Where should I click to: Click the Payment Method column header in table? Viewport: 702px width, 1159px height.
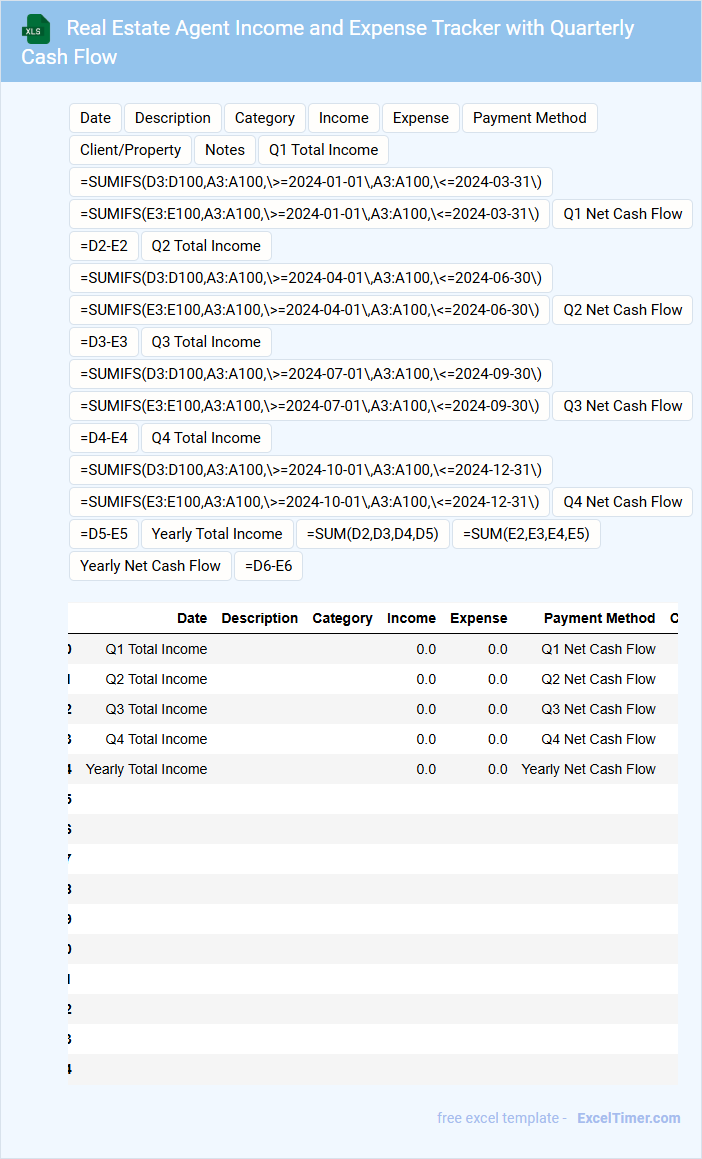click(x=599, y=619)
